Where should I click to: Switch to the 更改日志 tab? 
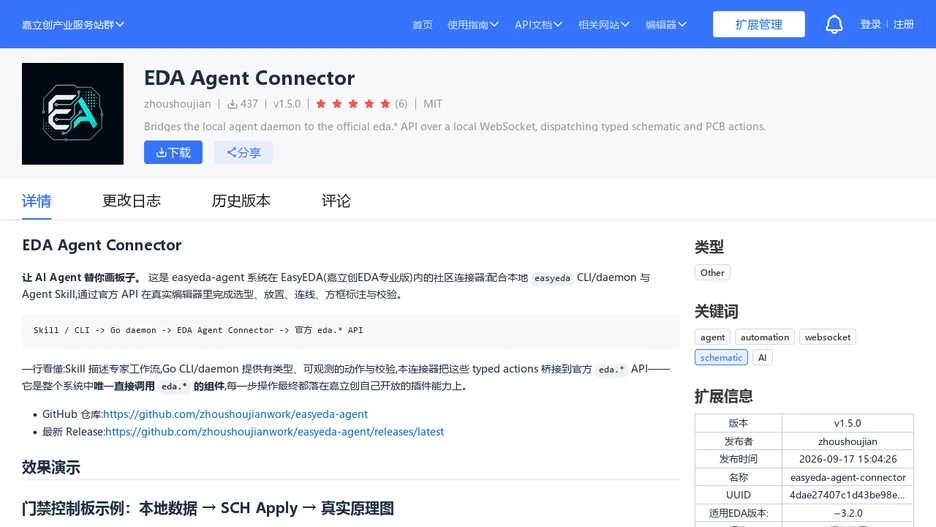click(131, 201)
